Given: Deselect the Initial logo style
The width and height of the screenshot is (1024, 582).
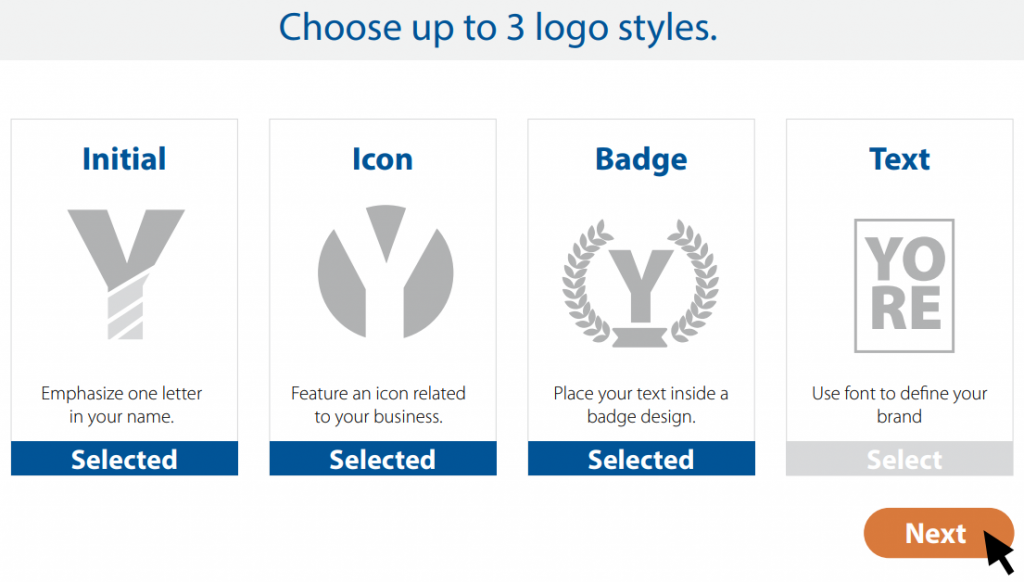Looking at the screenshot, I should click(124, 459).
